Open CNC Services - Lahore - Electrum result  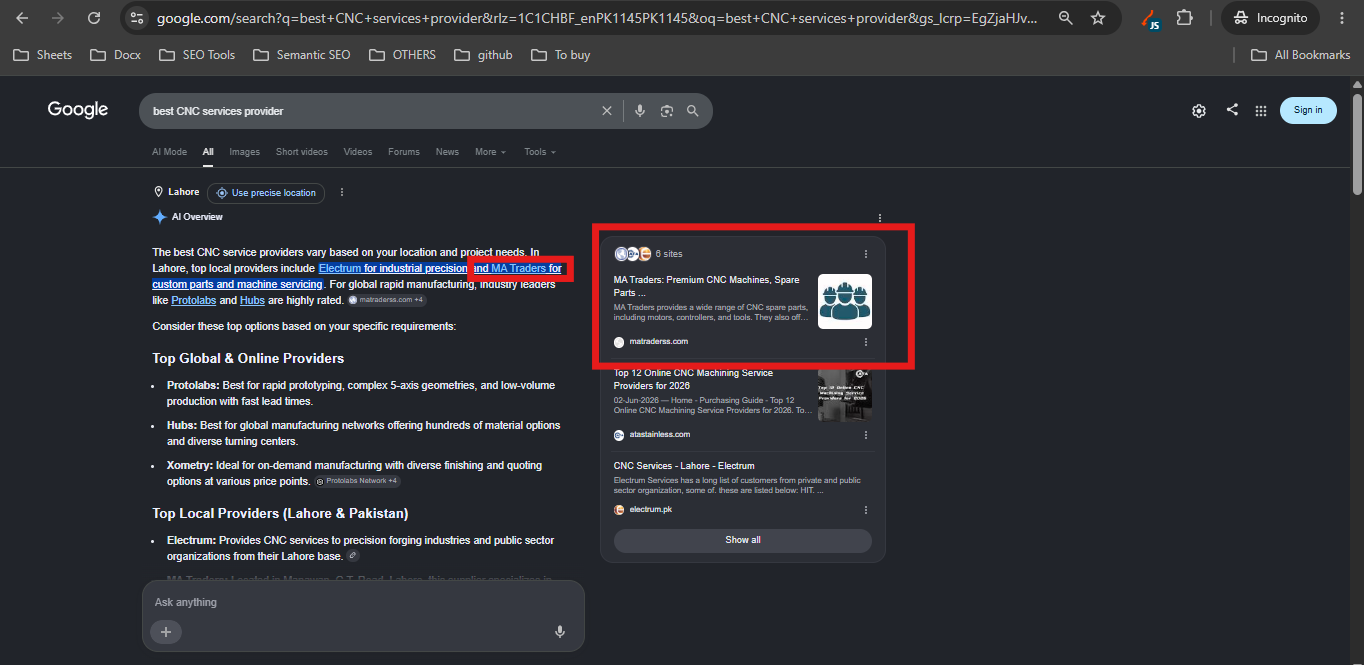tap(684, 466)
